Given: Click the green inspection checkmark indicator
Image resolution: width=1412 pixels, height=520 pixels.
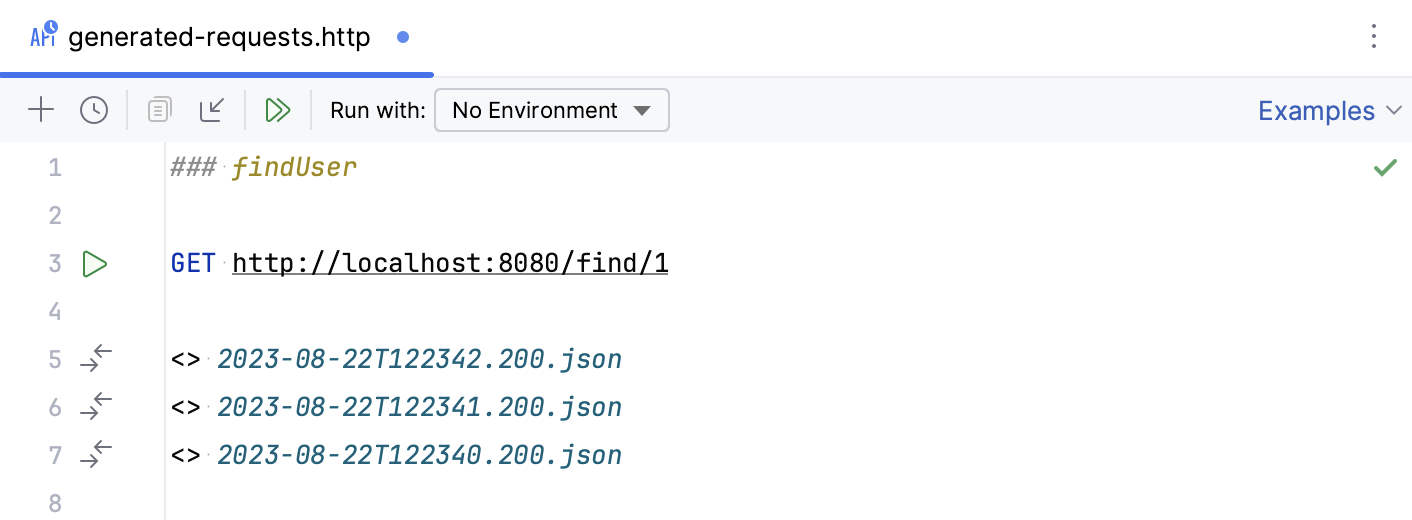Looking at the screenshot, I should pos(1385,168).
